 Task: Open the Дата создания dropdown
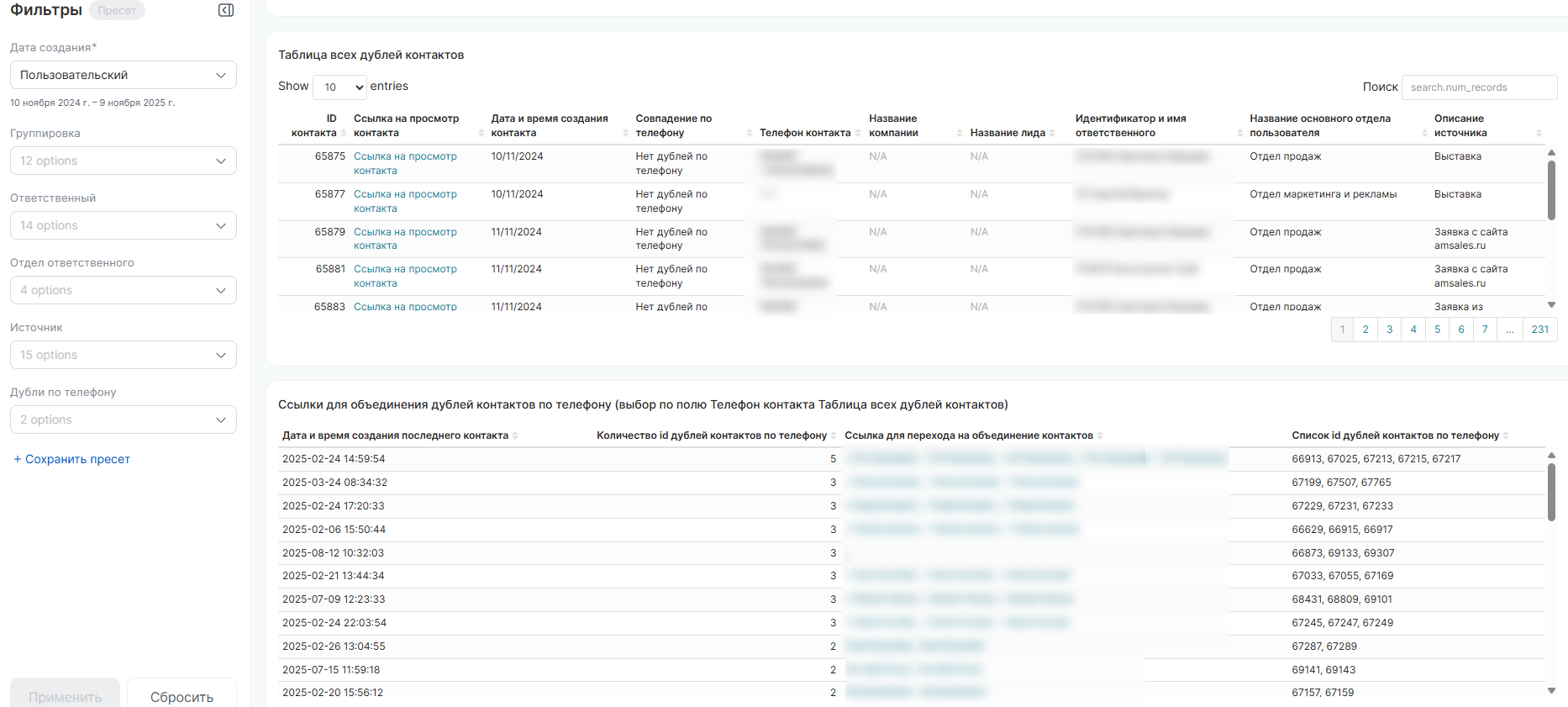(123, 75)
